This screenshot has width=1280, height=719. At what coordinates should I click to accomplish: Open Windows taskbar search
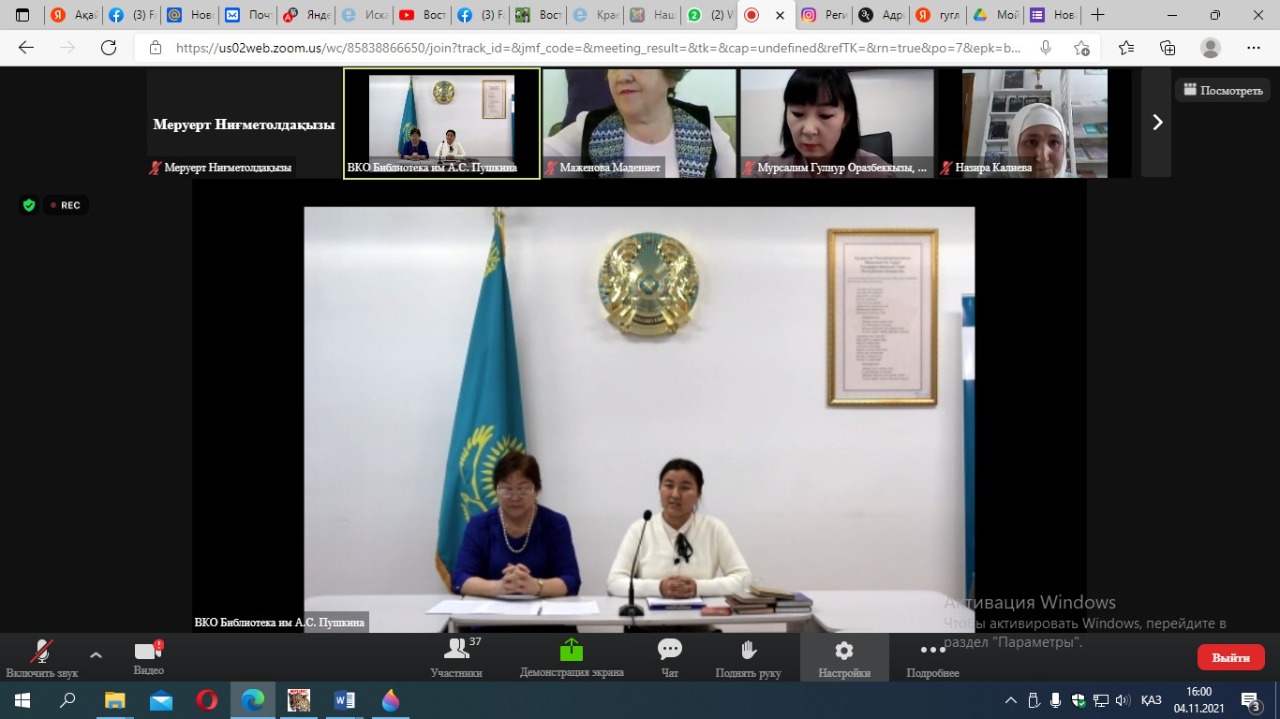tap(67, 700)
